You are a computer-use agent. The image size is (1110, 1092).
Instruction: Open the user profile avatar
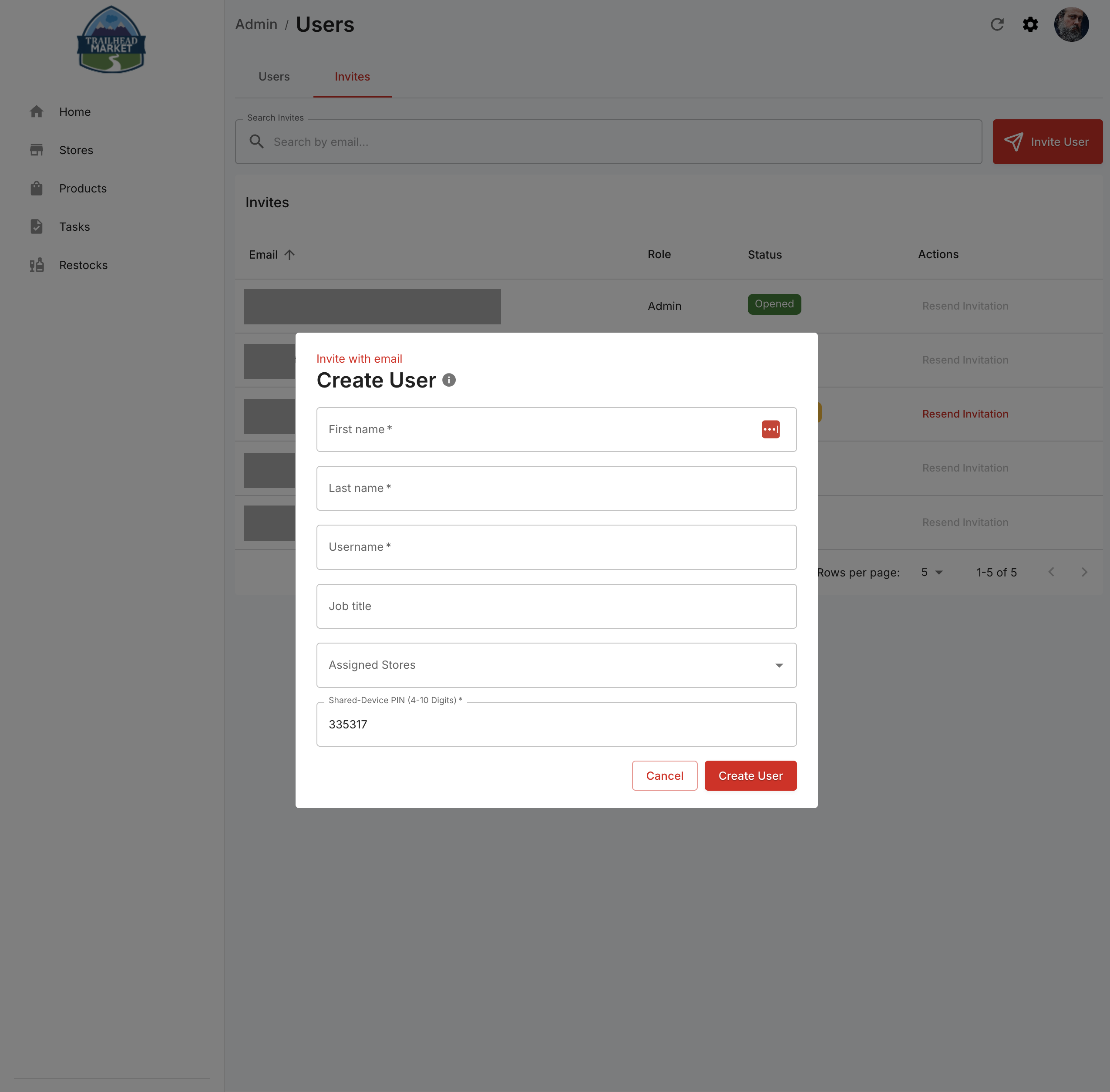click(1071, 25)
